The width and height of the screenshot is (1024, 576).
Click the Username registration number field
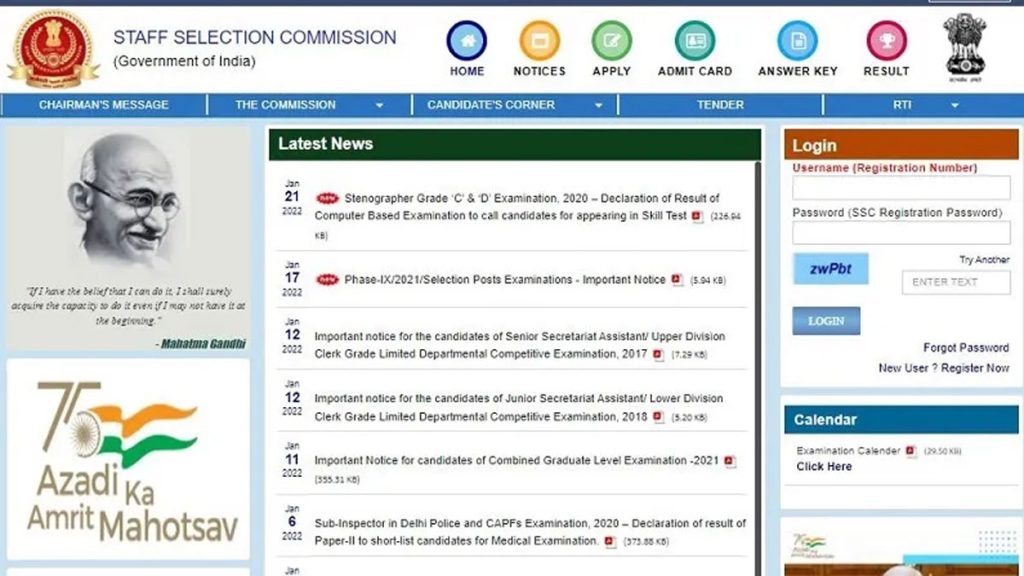[x=901, y=188]
